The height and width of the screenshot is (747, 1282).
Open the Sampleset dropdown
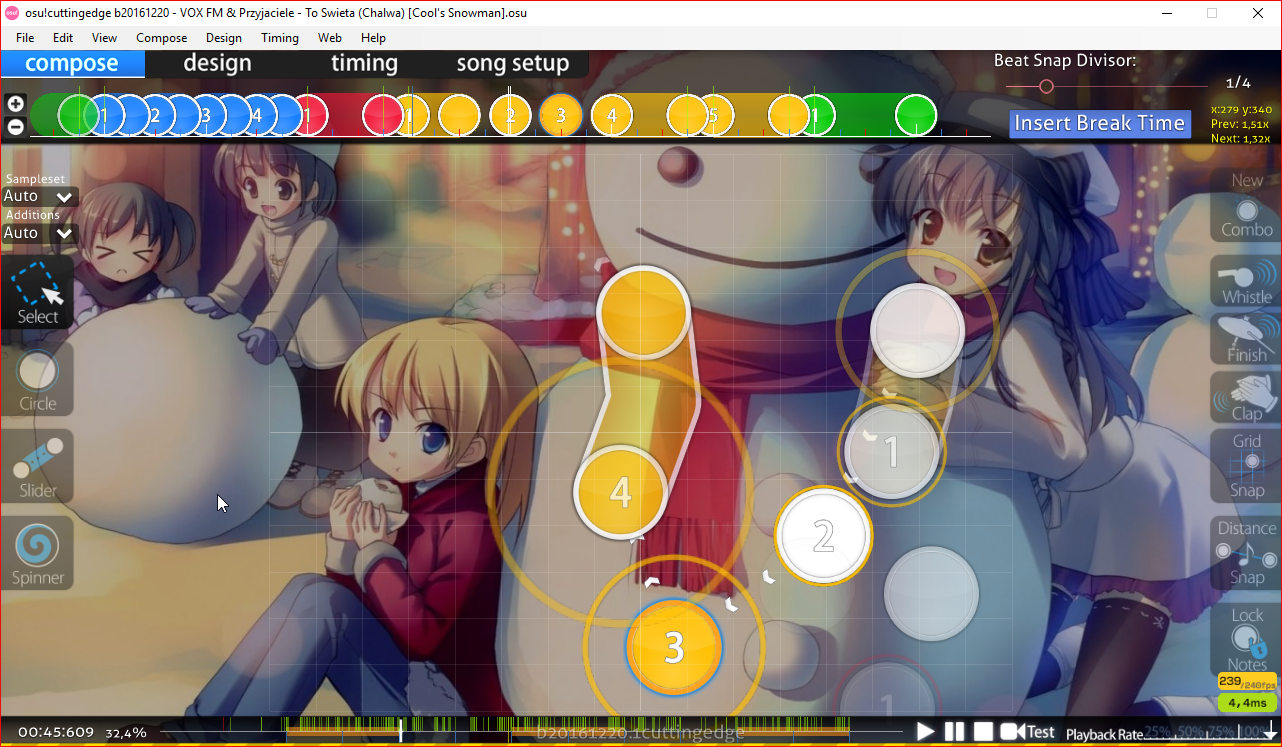click(39, 197)
